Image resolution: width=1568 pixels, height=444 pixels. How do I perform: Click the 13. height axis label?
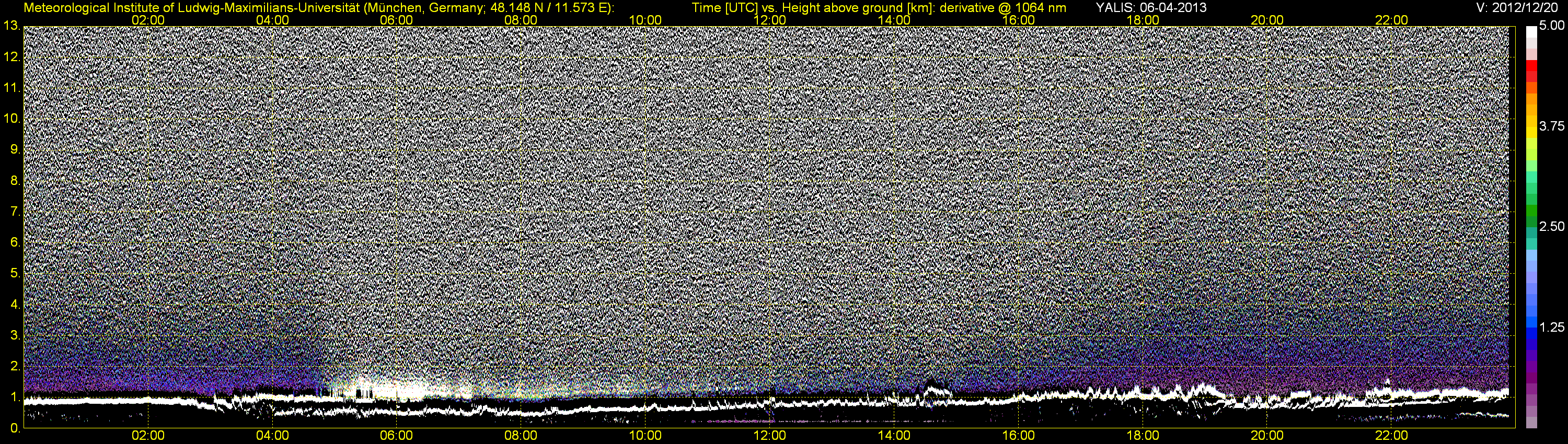11,26
